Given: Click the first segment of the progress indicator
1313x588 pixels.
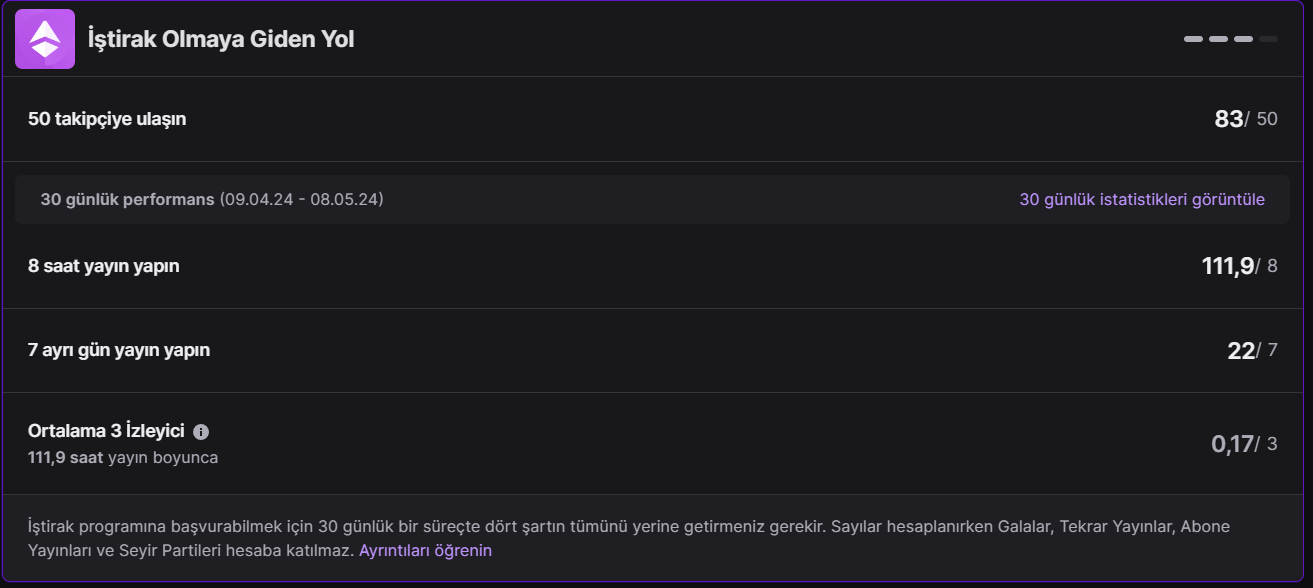Looking at the screenshot, I should click(x=1193, y=39).
